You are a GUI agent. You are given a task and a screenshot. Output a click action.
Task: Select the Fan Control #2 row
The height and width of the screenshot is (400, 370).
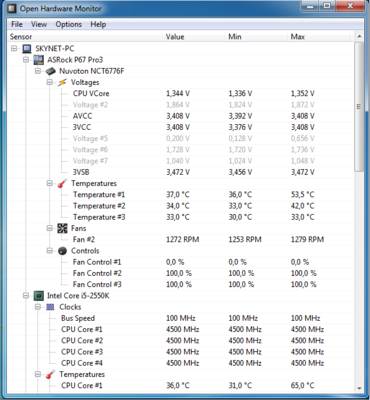click(180, 273)
